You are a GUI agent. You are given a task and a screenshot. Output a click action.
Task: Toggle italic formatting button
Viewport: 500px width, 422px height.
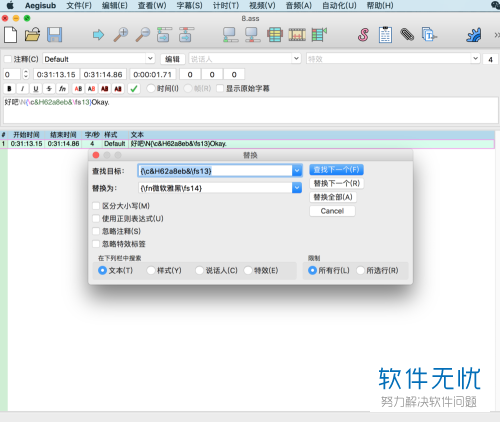point(22,89)
